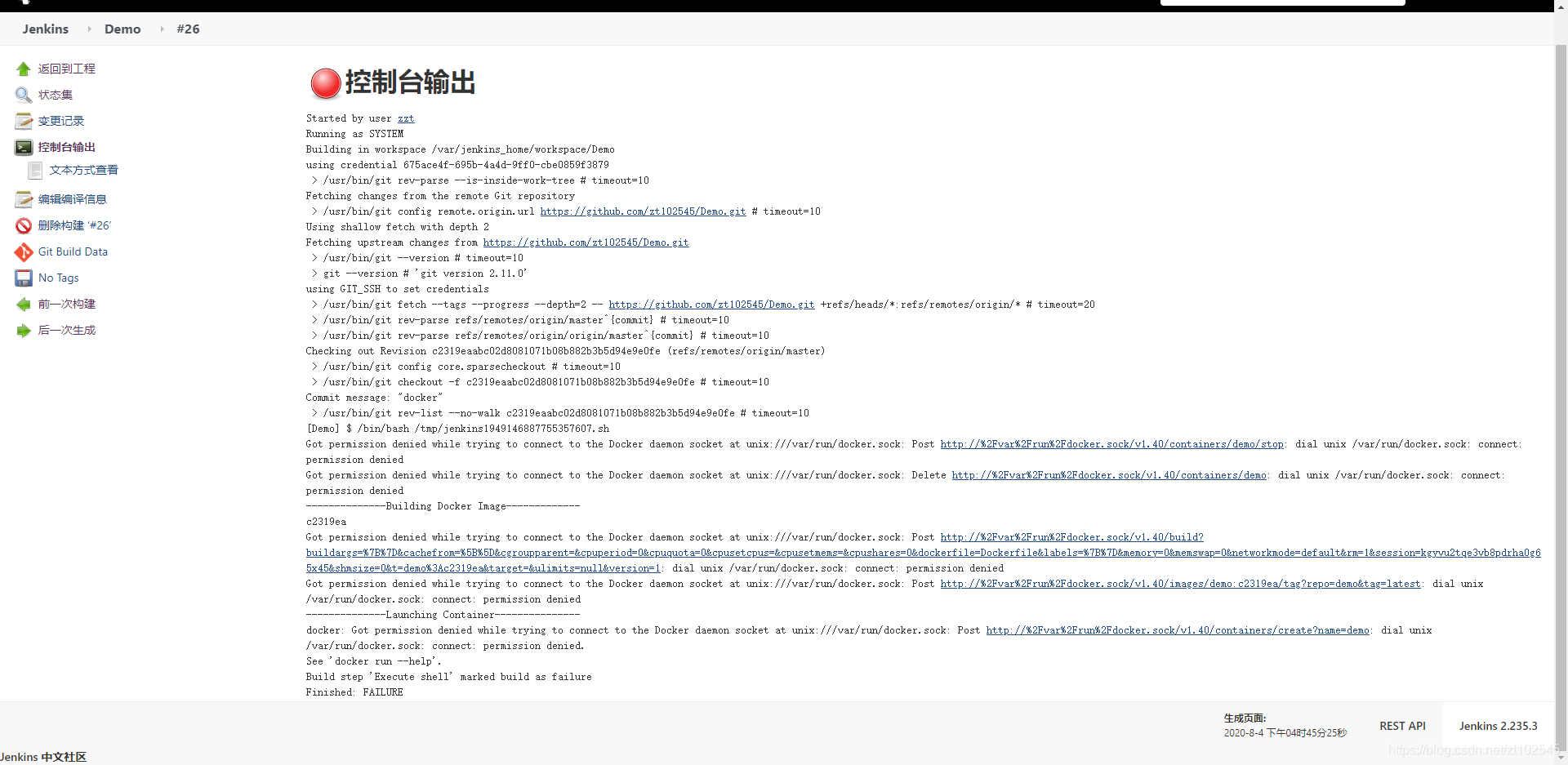The height and width of the screenshot is (765, 1568).
Task: Open Delete containers/demo docker link
Action: 1109,475
